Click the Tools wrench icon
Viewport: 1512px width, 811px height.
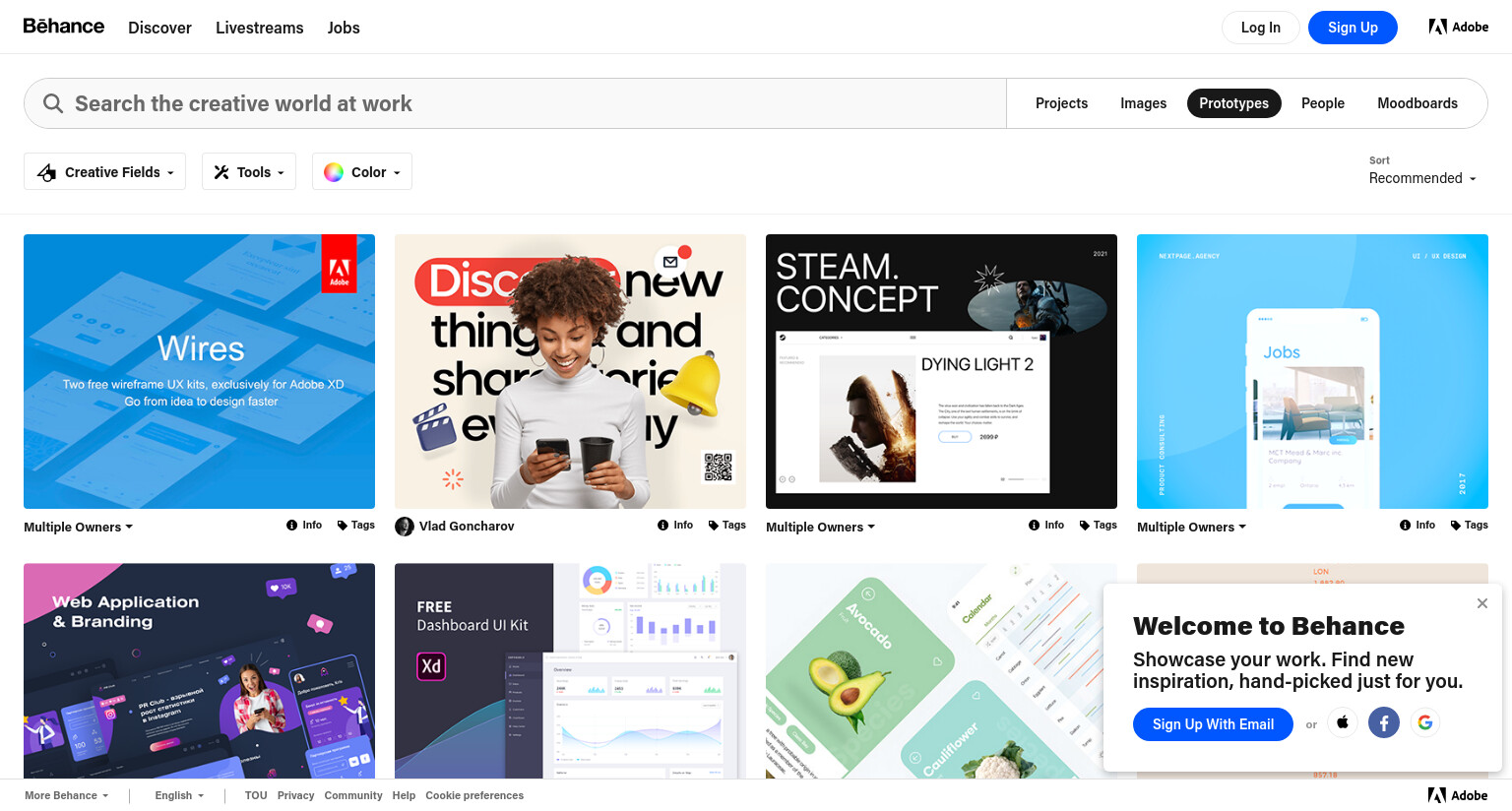point(221,172)
